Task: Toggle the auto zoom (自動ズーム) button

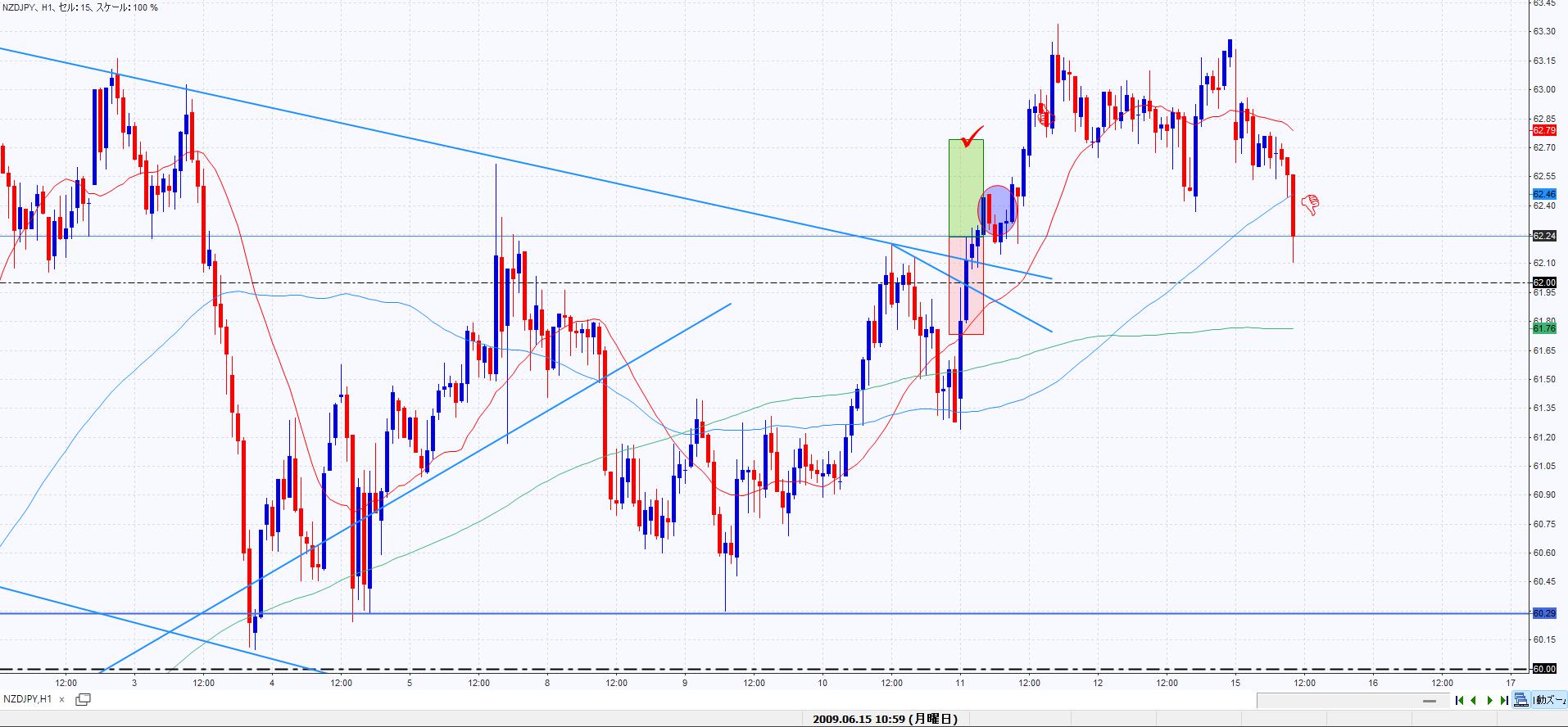Action: (x=1549, y=700)
